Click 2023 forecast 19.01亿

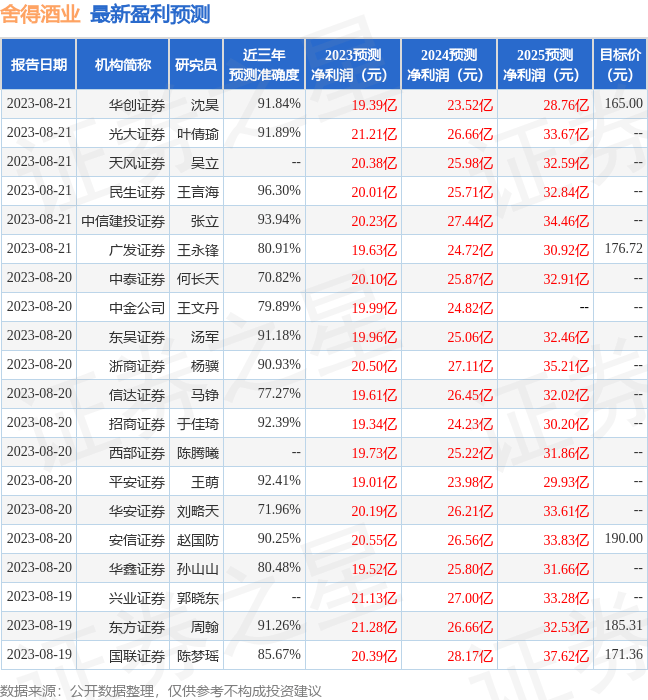tap(374, 482)
